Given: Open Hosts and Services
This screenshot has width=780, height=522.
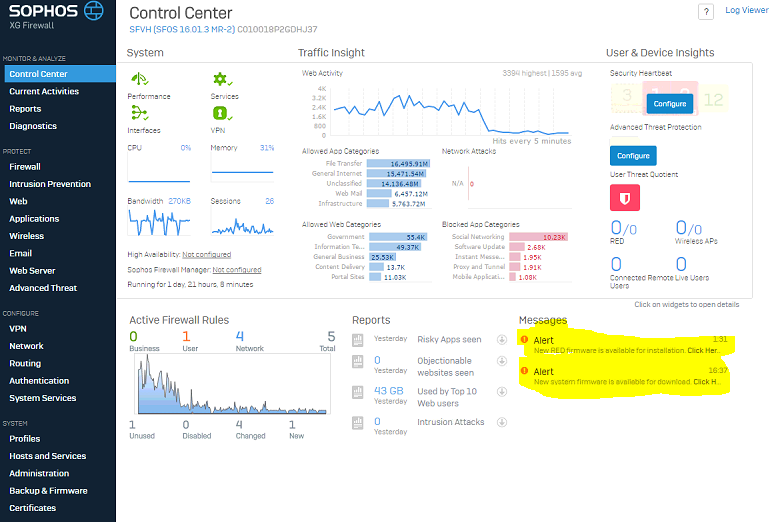Looking at the screenshot, I should (x=47, y=456).
